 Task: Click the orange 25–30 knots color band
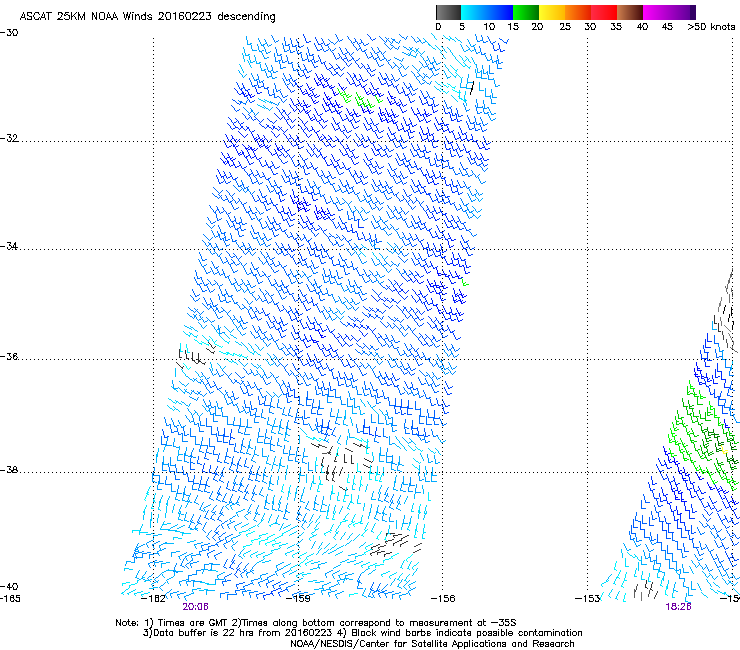578,12
